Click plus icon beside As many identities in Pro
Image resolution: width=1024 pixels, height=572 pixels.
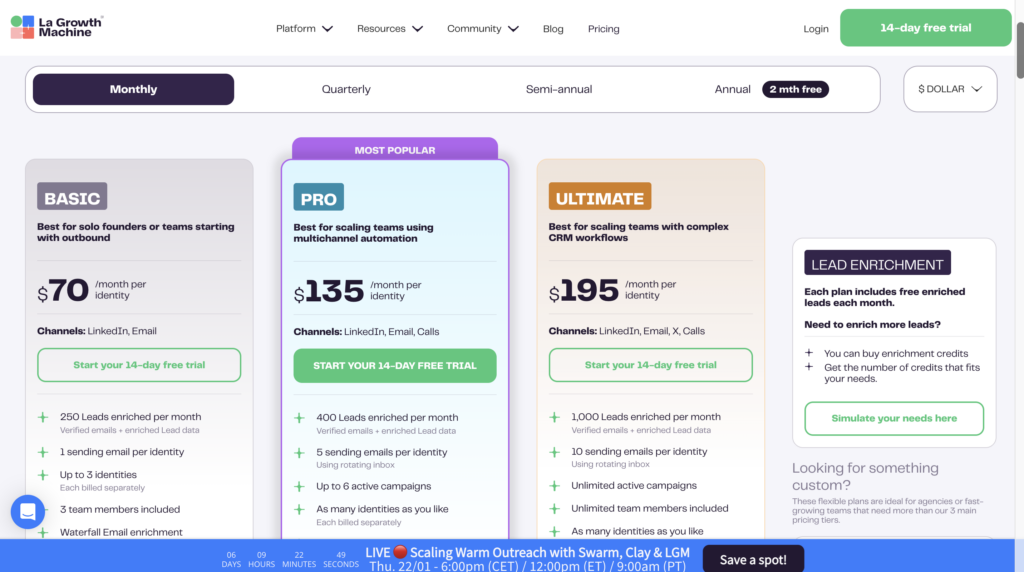tap(299, 509)
